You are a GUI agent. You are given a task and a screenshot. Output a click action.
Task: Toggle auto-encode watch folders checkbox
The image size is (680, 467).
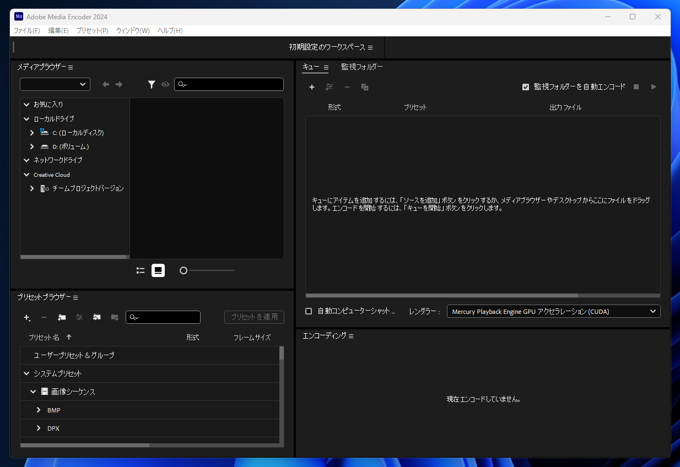coord(526,87)
